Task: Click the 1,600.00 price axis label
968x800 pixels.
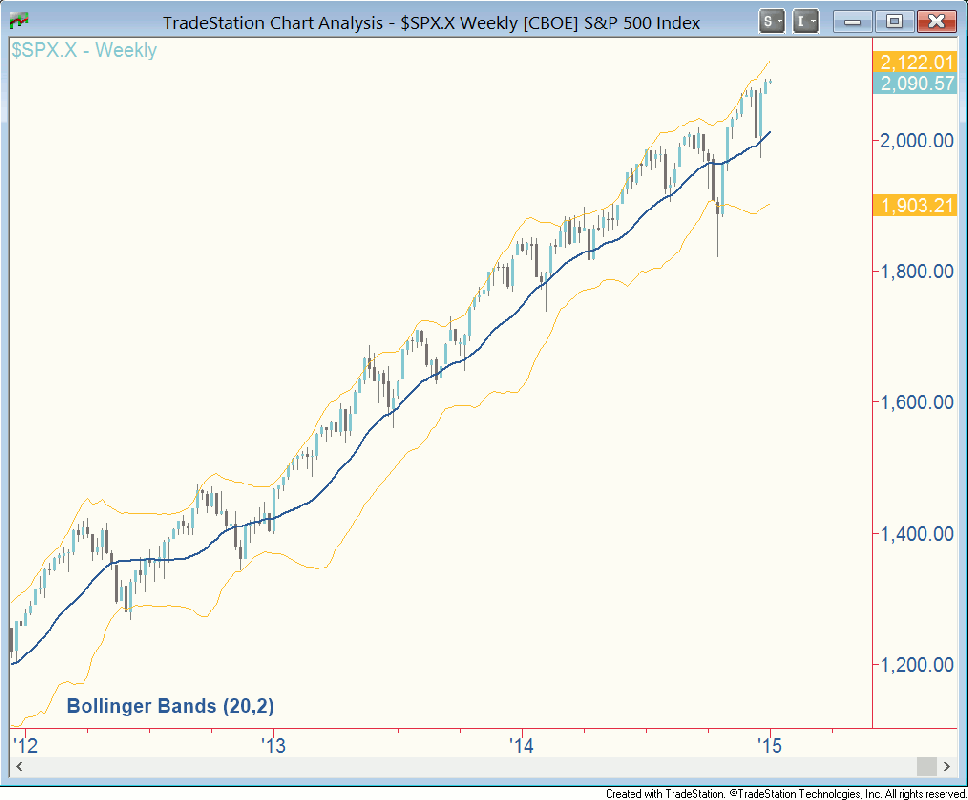Action: (916, 402)
